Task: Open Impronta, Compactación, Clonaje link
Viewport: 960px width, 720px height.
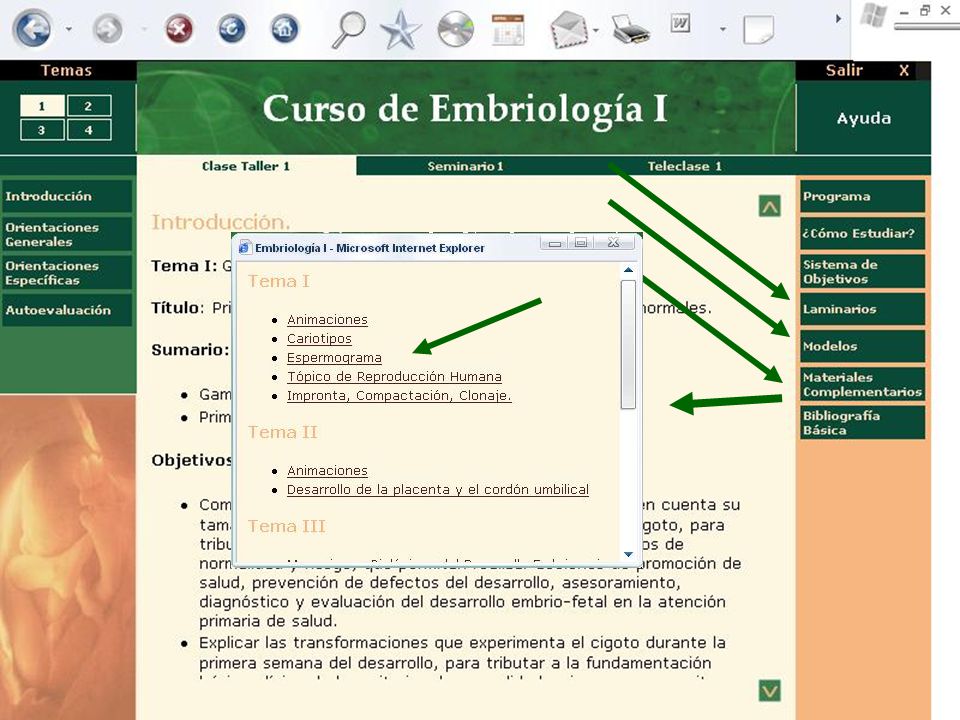Action: pyautogui.click(x=399, y=396)
